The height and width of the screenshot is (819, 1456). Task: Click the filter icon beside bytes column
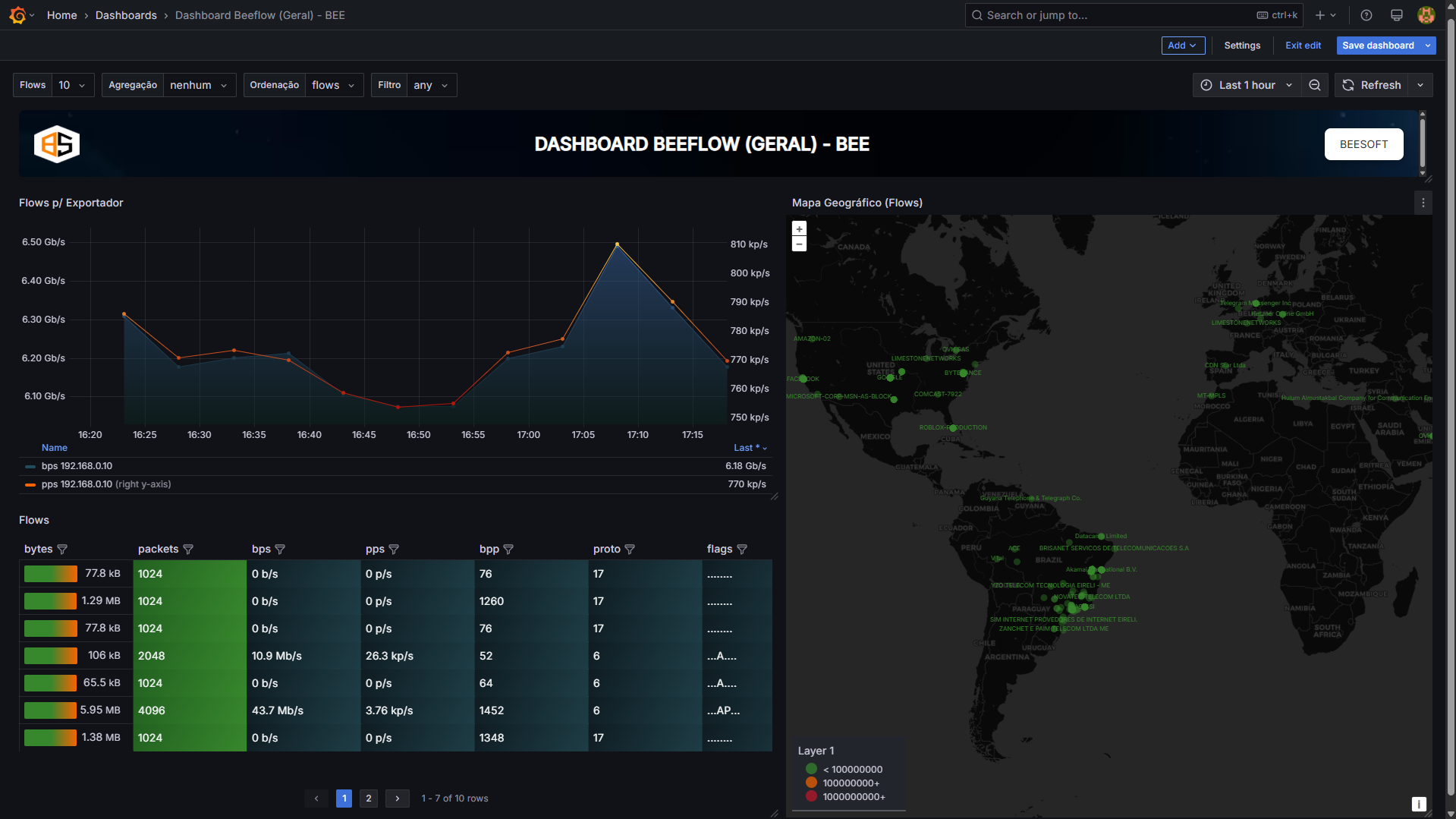(x=63, y=549)
